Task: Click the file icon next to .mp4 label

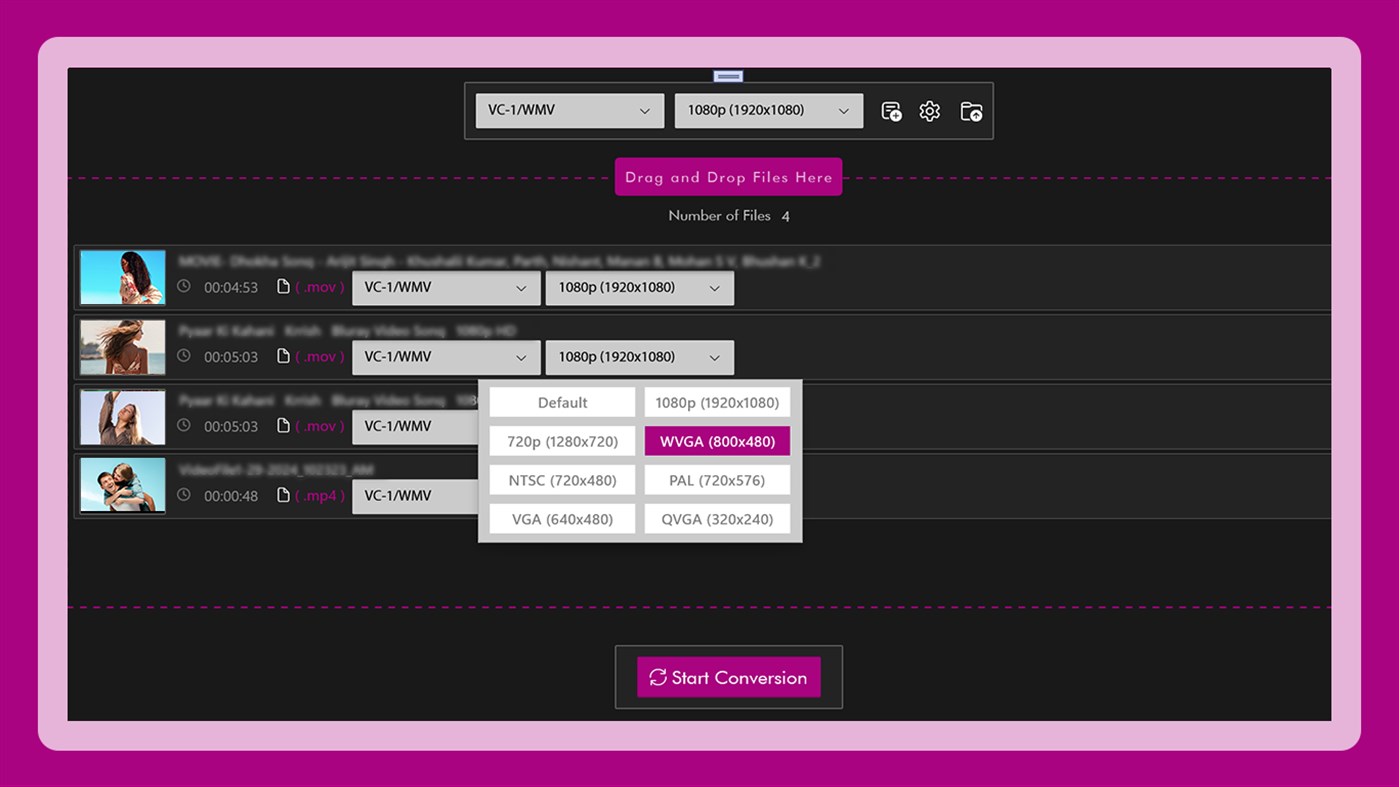Action: [x=283, y=495]
